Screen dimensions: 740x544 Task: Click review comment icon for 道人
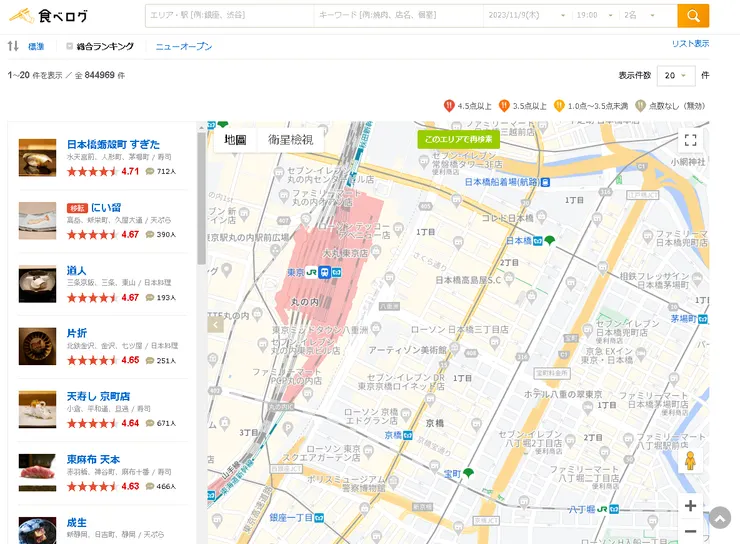pyautogui.click(x=150, y=297)
